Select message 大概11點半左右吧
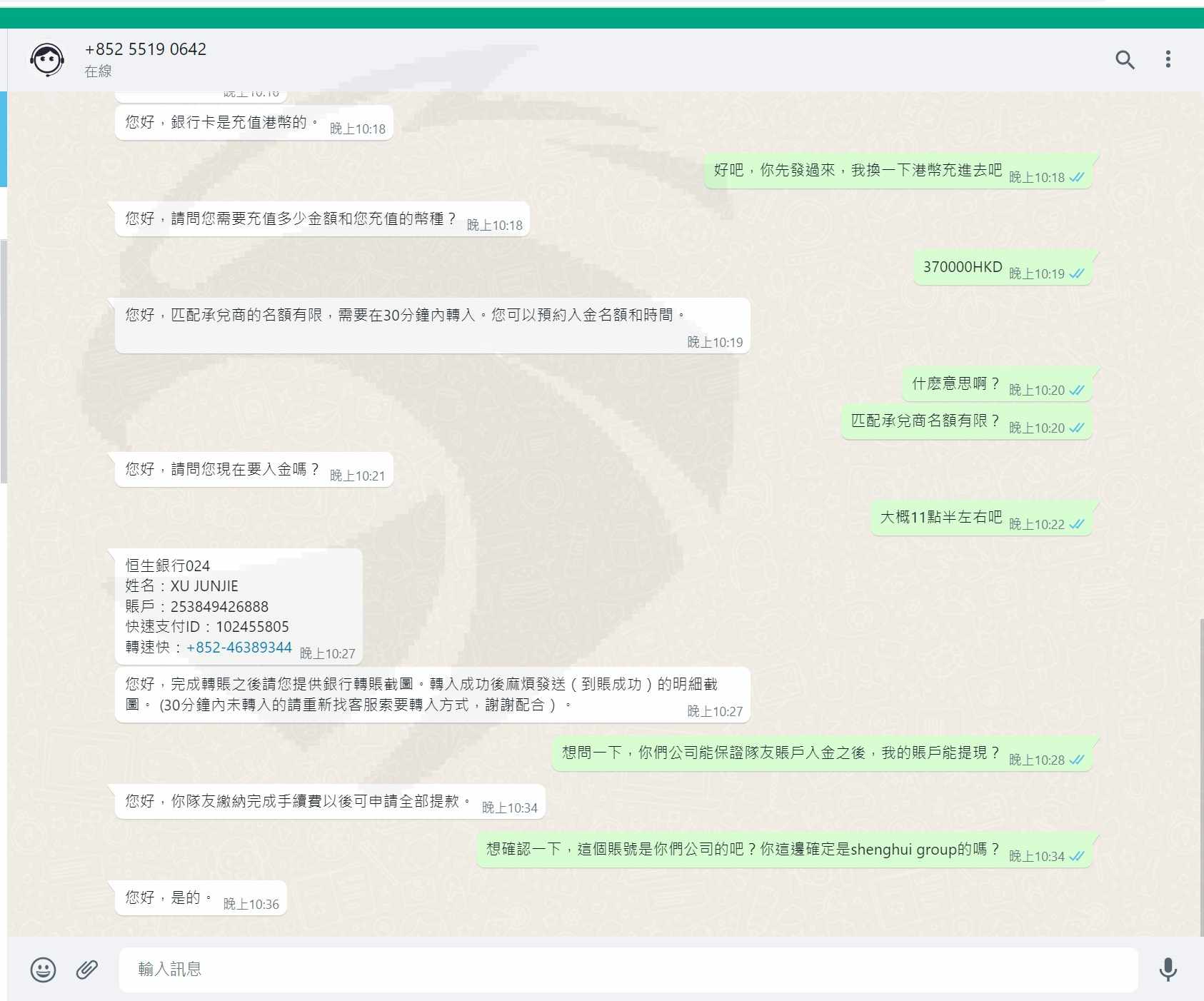 click(x=981, y=518)
